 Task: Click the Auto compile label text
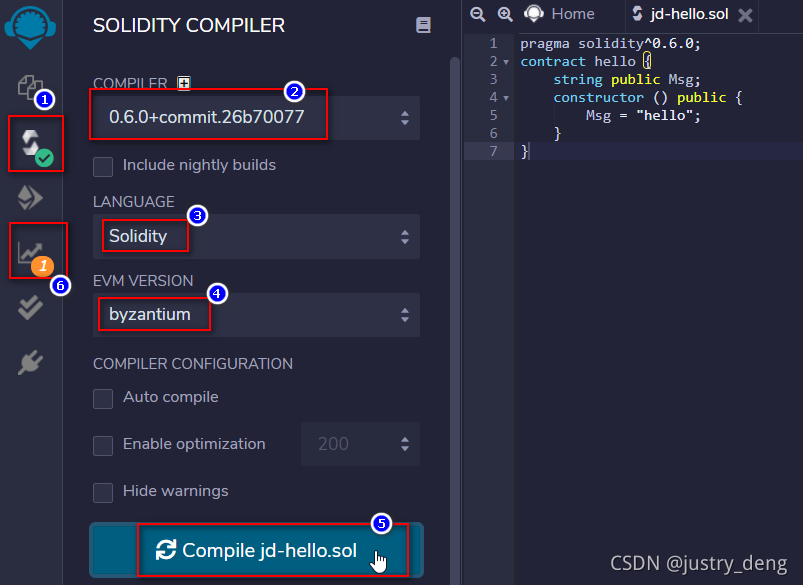[171, 397]
